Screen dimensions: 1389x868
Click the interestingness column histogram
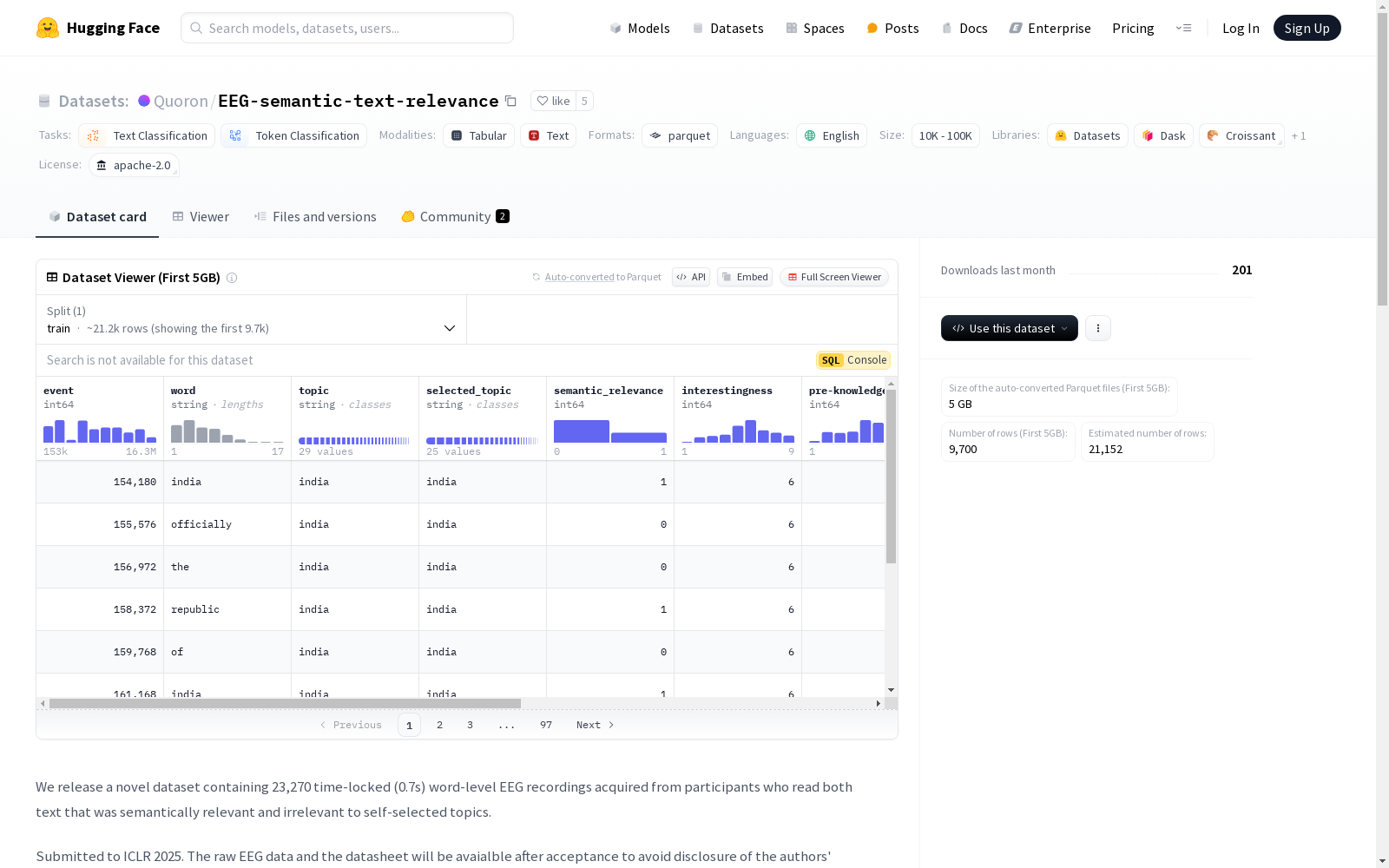pos(738,431)
